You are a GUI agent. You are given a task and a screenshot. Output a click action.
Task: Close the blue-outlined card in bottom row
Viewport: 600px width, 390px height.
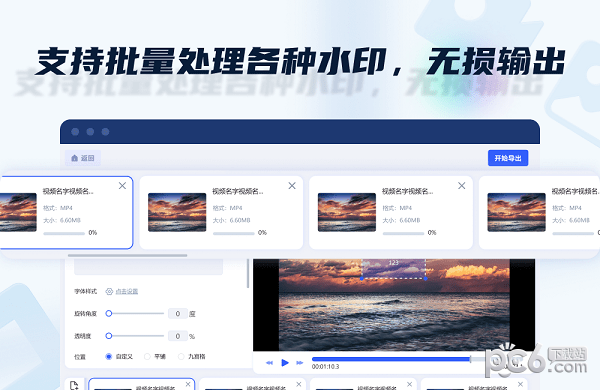coord(188,384)
